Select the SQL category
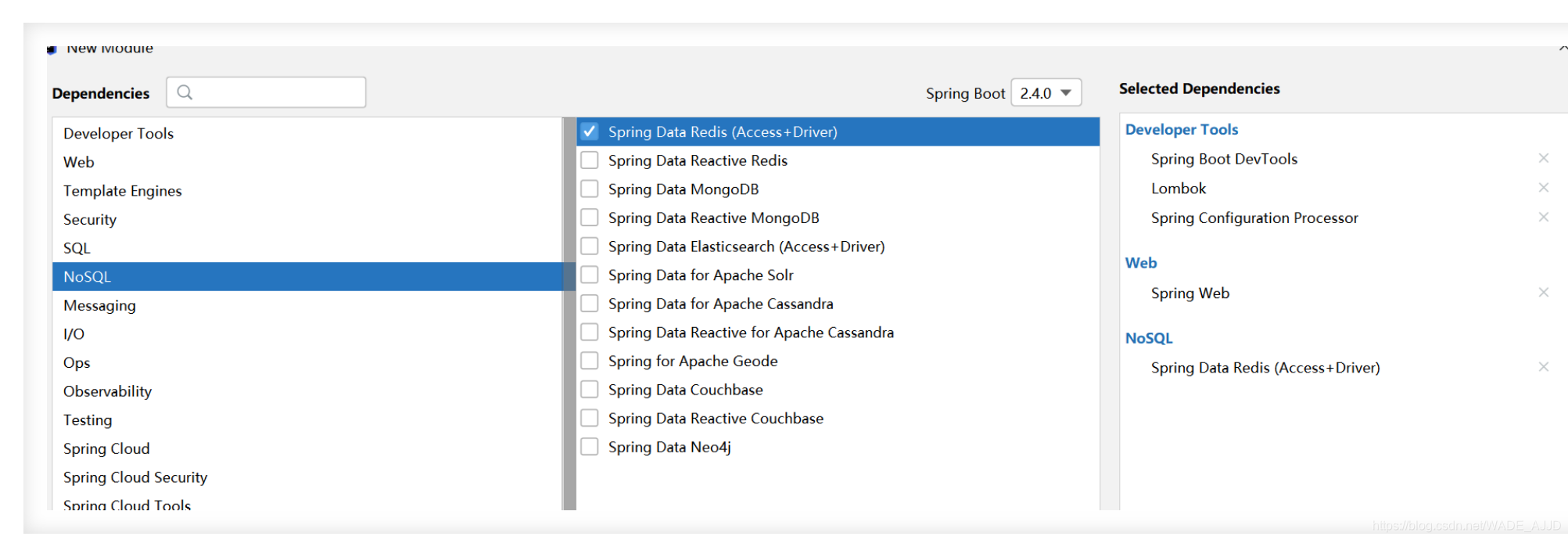 [x=307, y=248]
